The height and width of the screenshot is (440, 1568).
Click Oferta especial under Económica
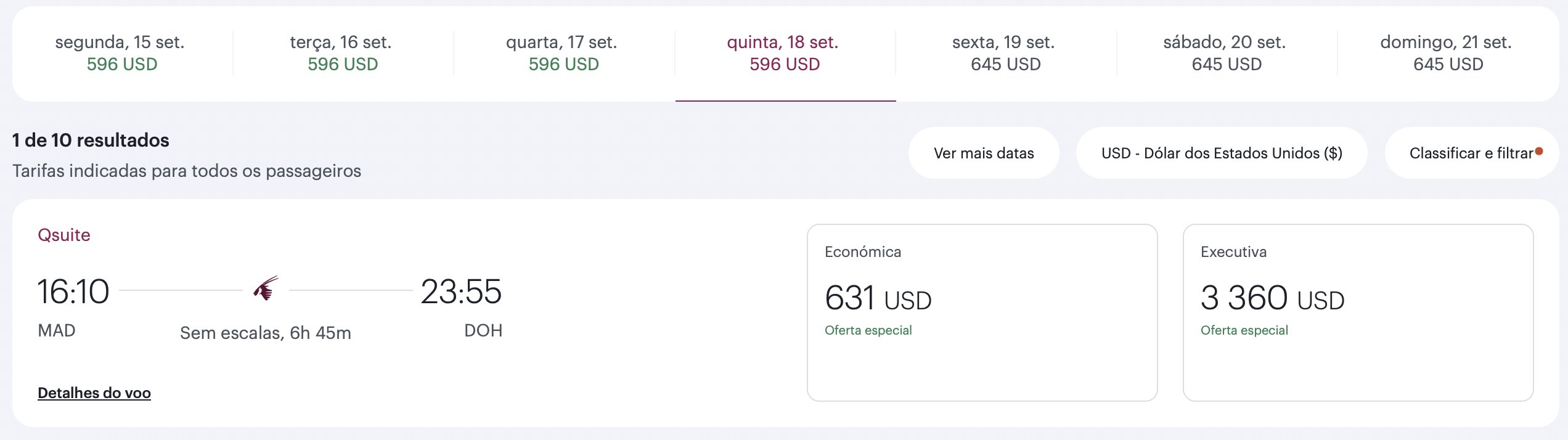coord(868,330)
